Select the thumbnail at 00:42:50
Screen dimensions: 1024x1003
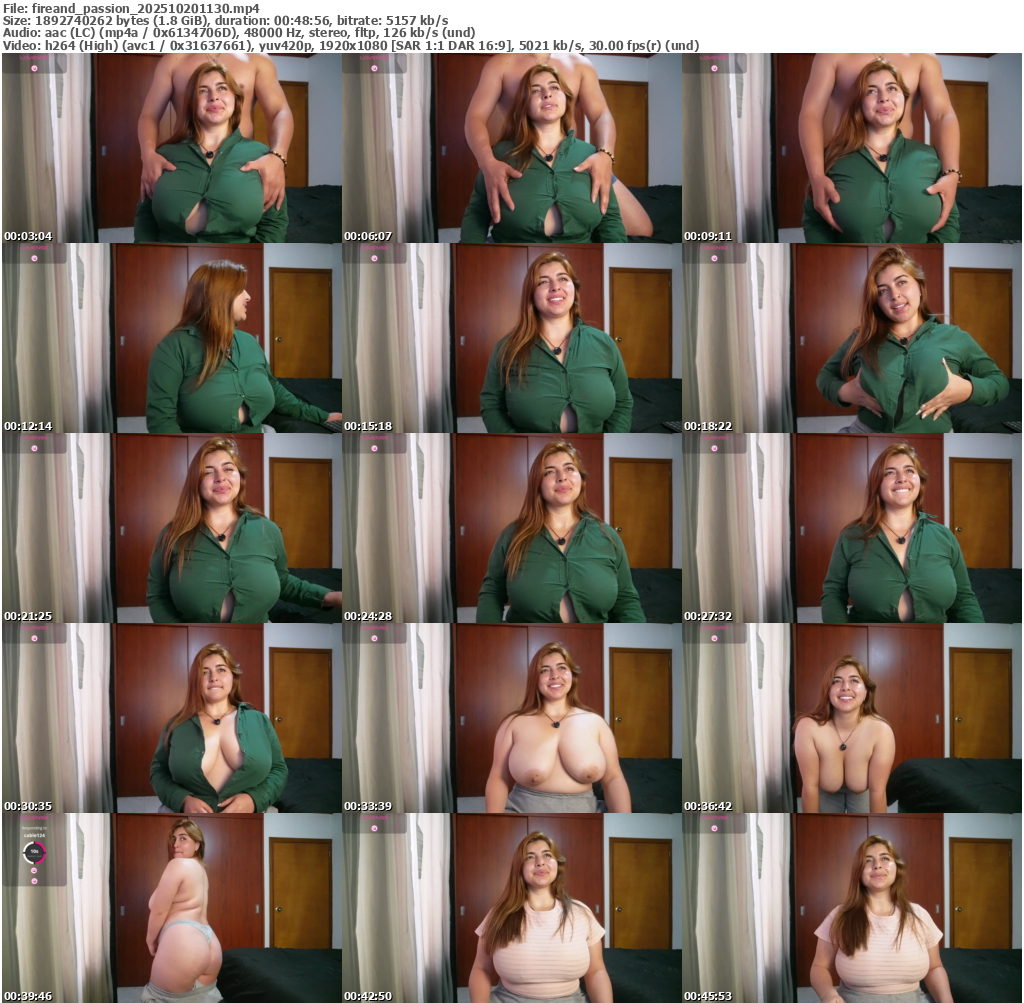tap(511, 908)
